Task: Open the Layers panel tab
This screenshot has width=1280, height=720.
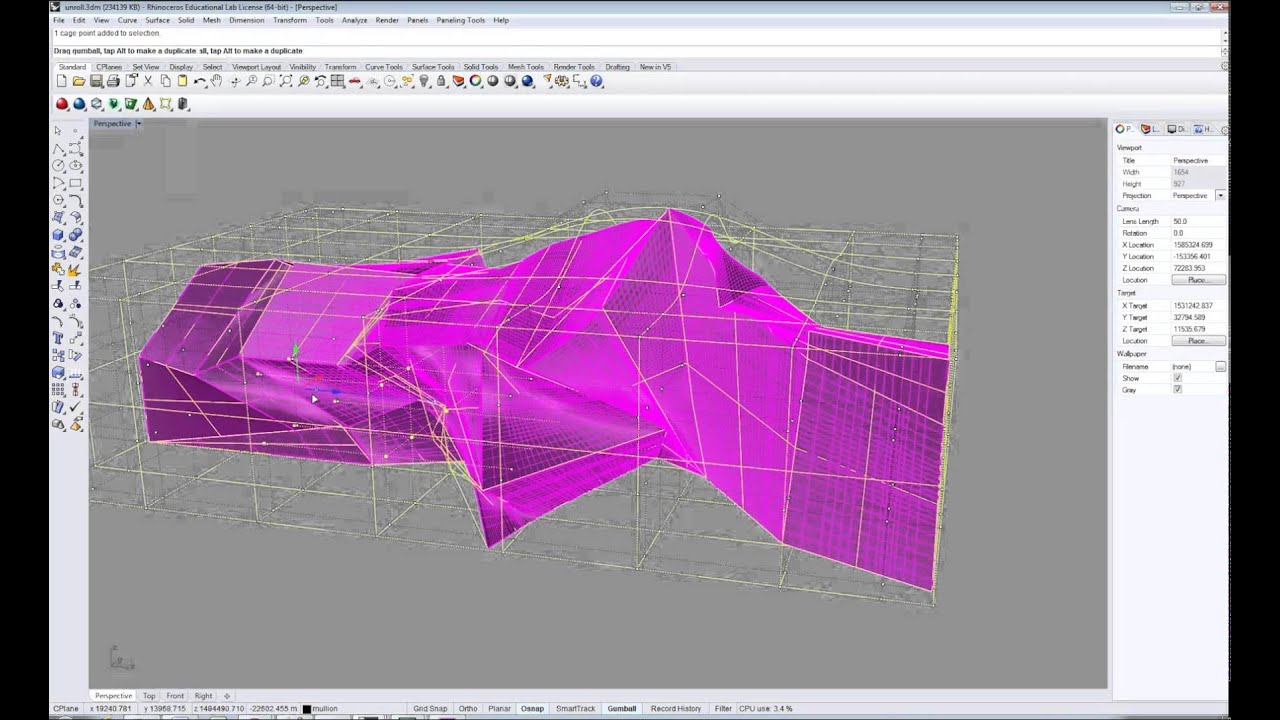Action: [1151, 129]
